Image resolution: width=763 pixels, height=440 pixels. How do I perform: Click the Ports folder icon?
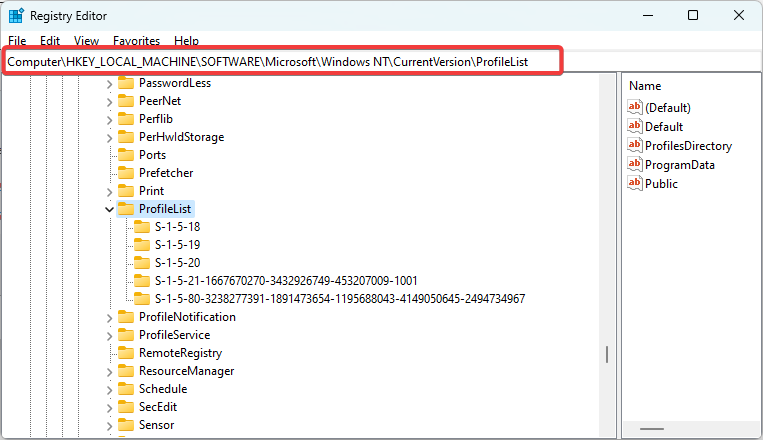[126, 155]
